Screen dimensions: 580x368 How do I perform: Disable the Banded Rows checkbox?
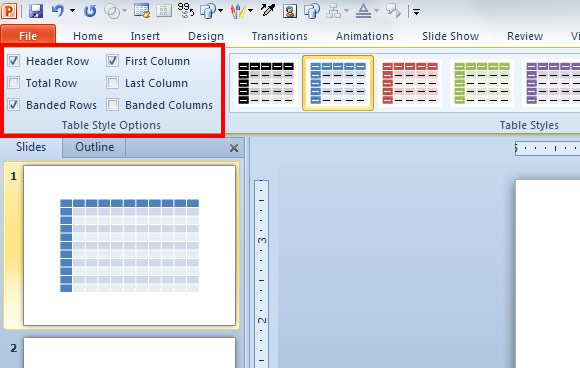[x=14, y=105]
